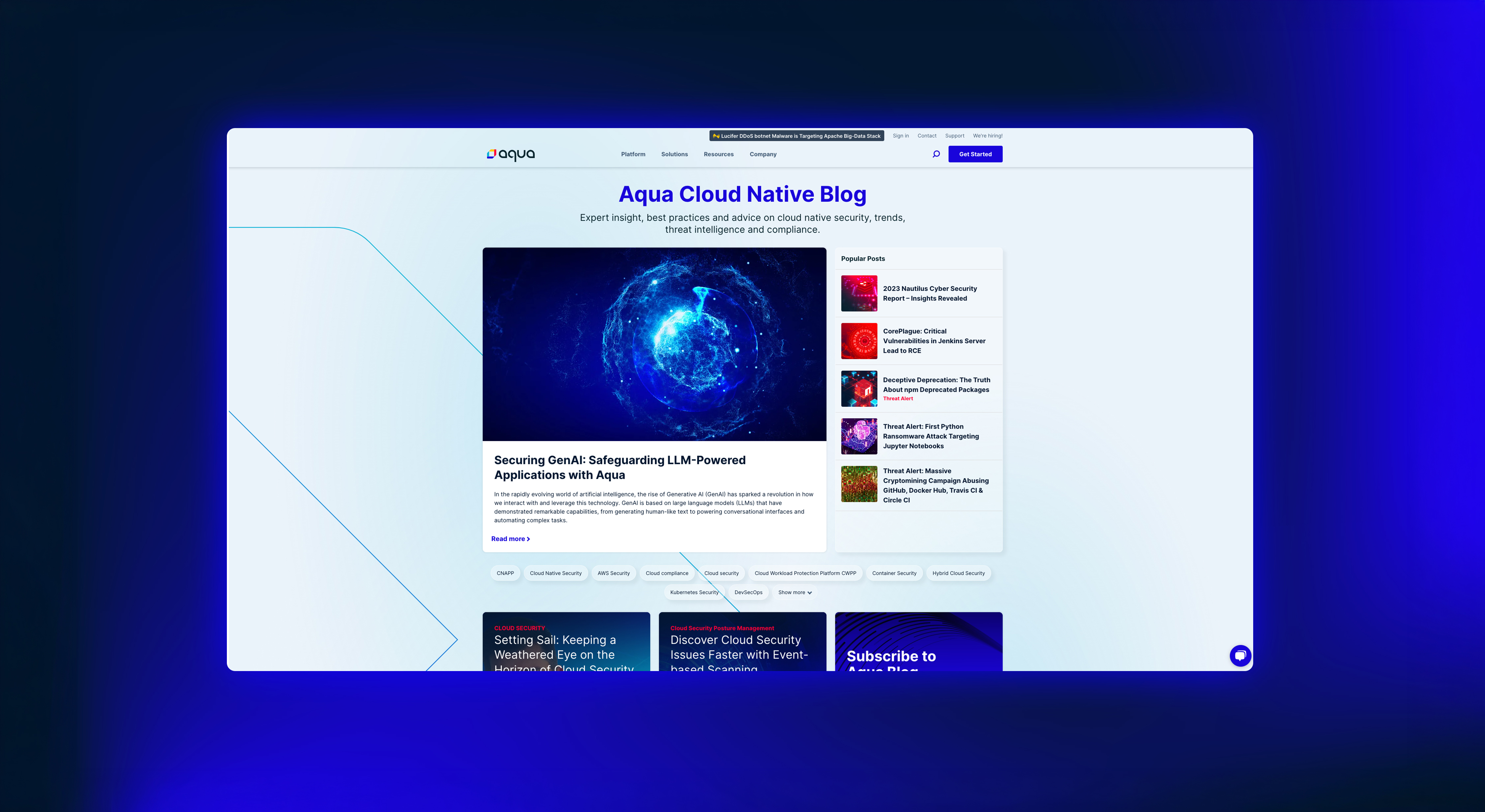Click the Sign in link

pos(901,136)
